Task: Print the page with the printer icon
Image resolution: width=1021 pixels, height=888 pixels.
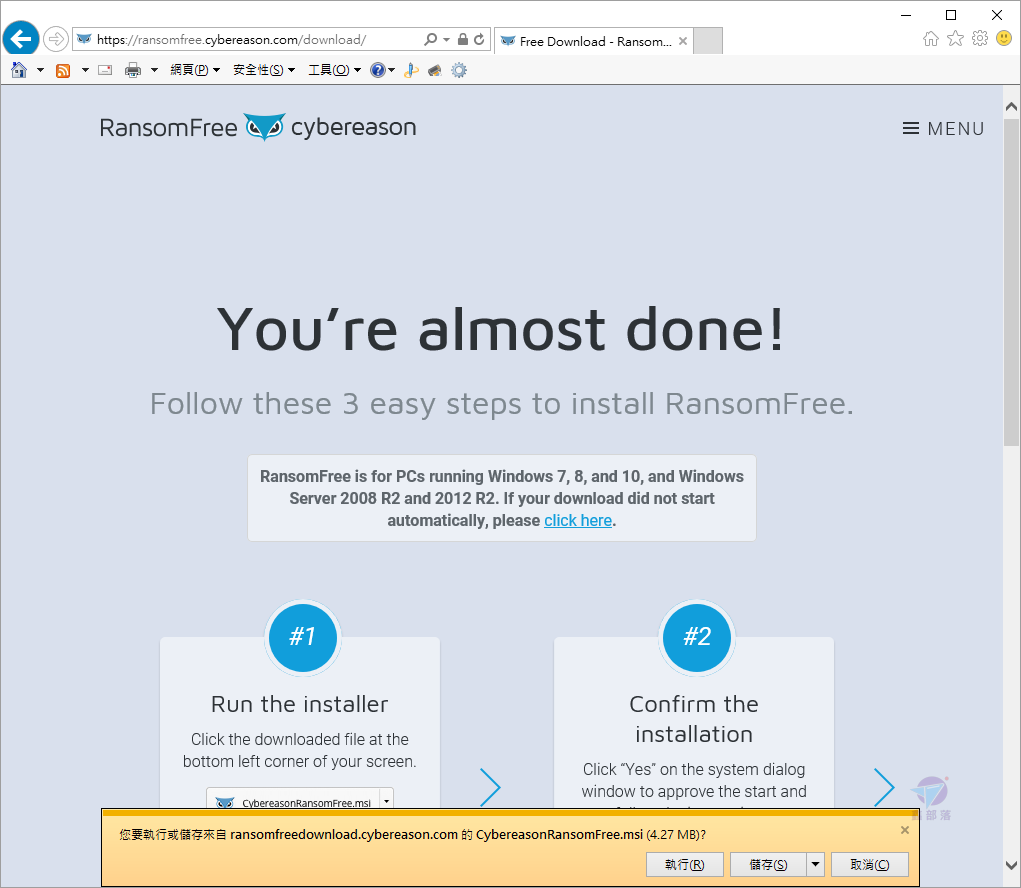Action: click(x=133, y=70)
